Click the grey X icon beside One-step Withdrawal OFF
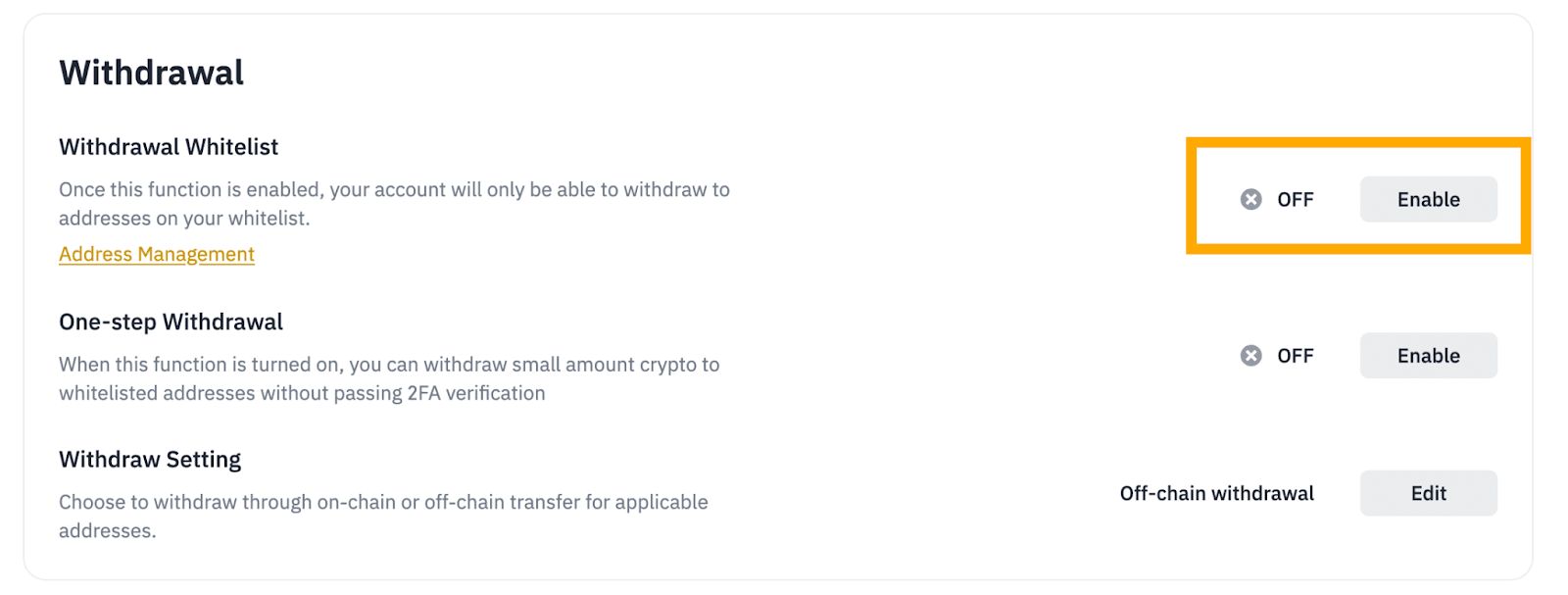Image resolution: width=1568 pixels, height=595 pixels. tap(1250, 356)
